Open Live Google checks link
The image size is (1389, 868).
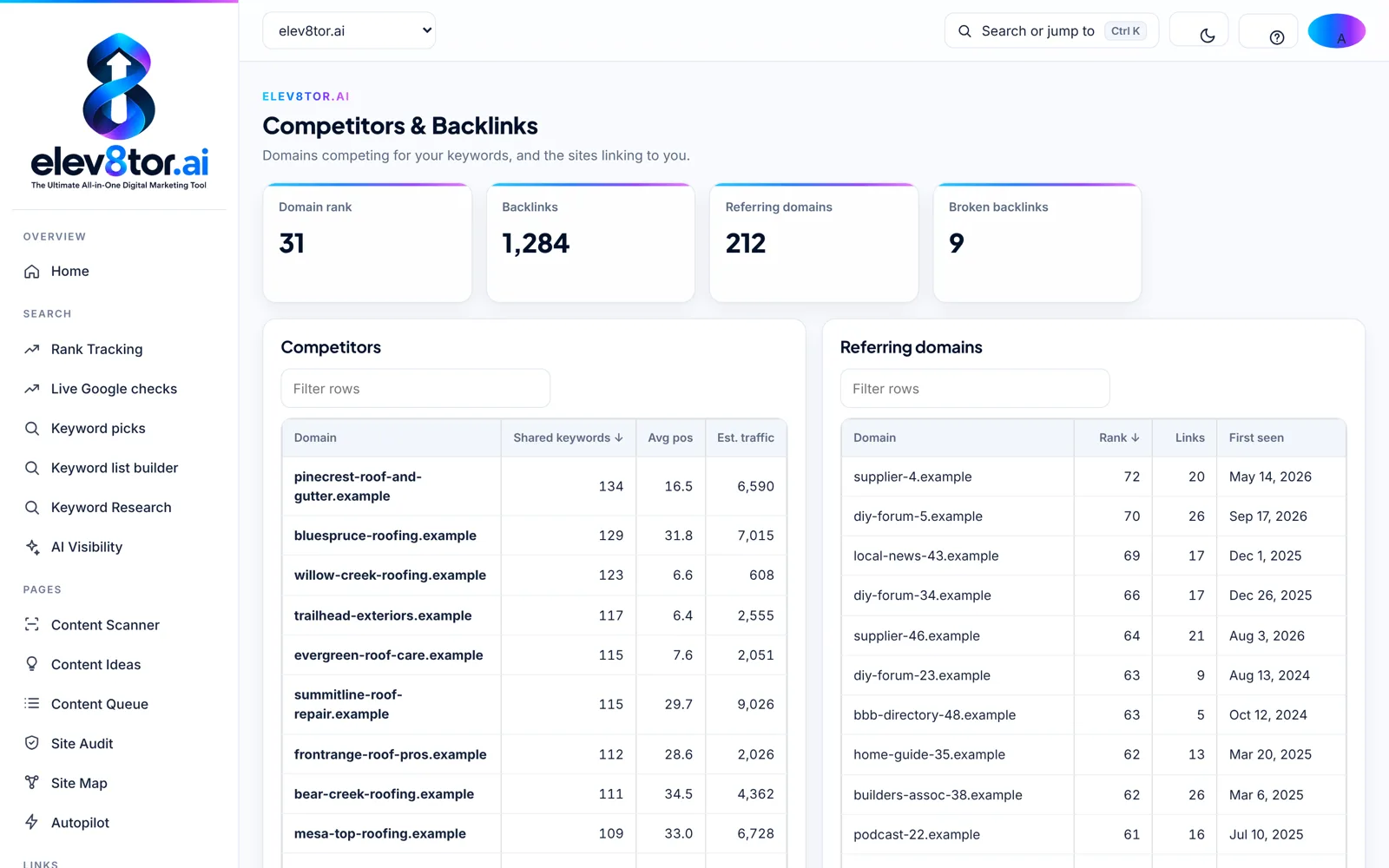click(x=119, y=389)
